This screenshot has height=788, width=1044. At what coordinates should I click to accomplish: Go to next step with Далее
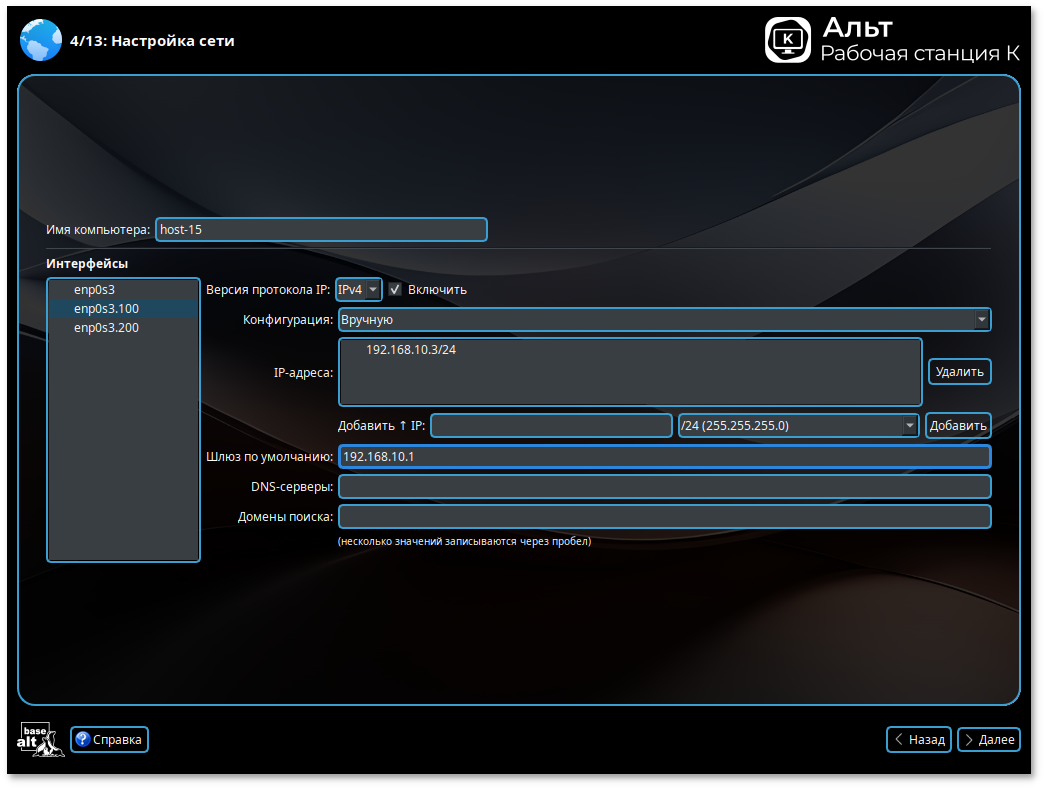point(988,740)
